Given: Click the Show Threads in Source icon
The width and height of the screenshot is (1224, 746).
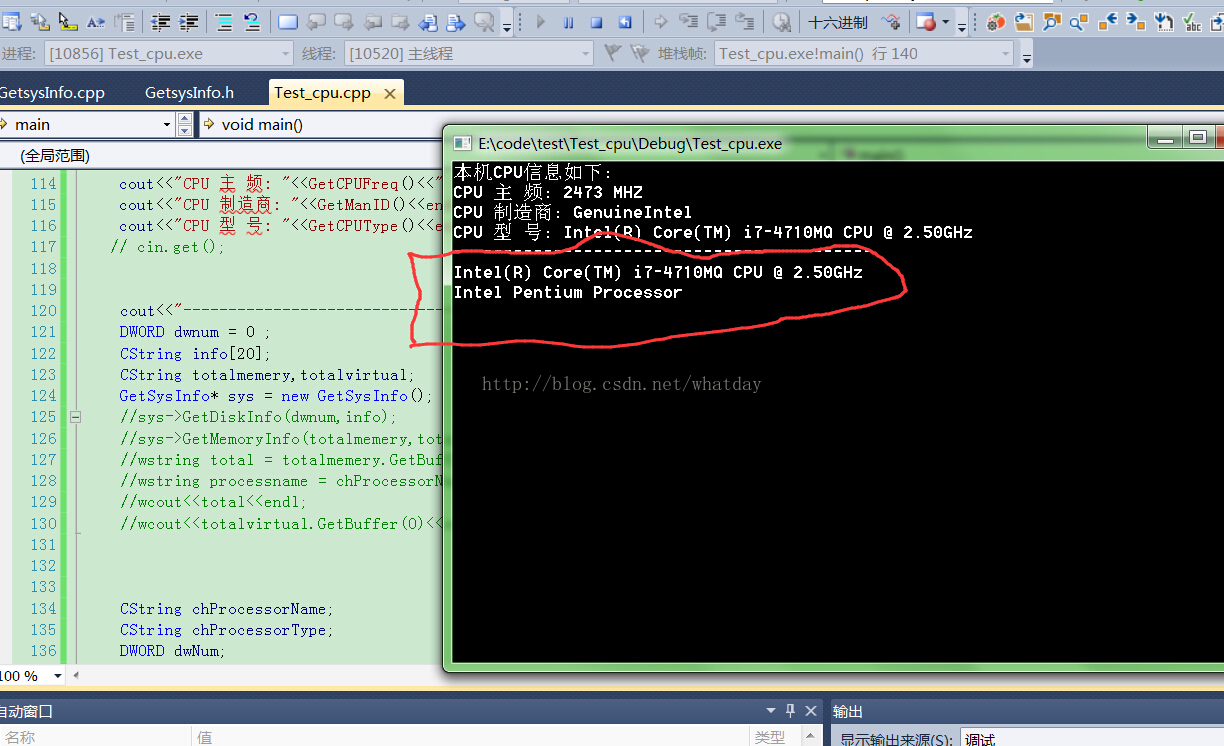Looking at the screenshot, I should pyautogui.click(x=890, y=22).
